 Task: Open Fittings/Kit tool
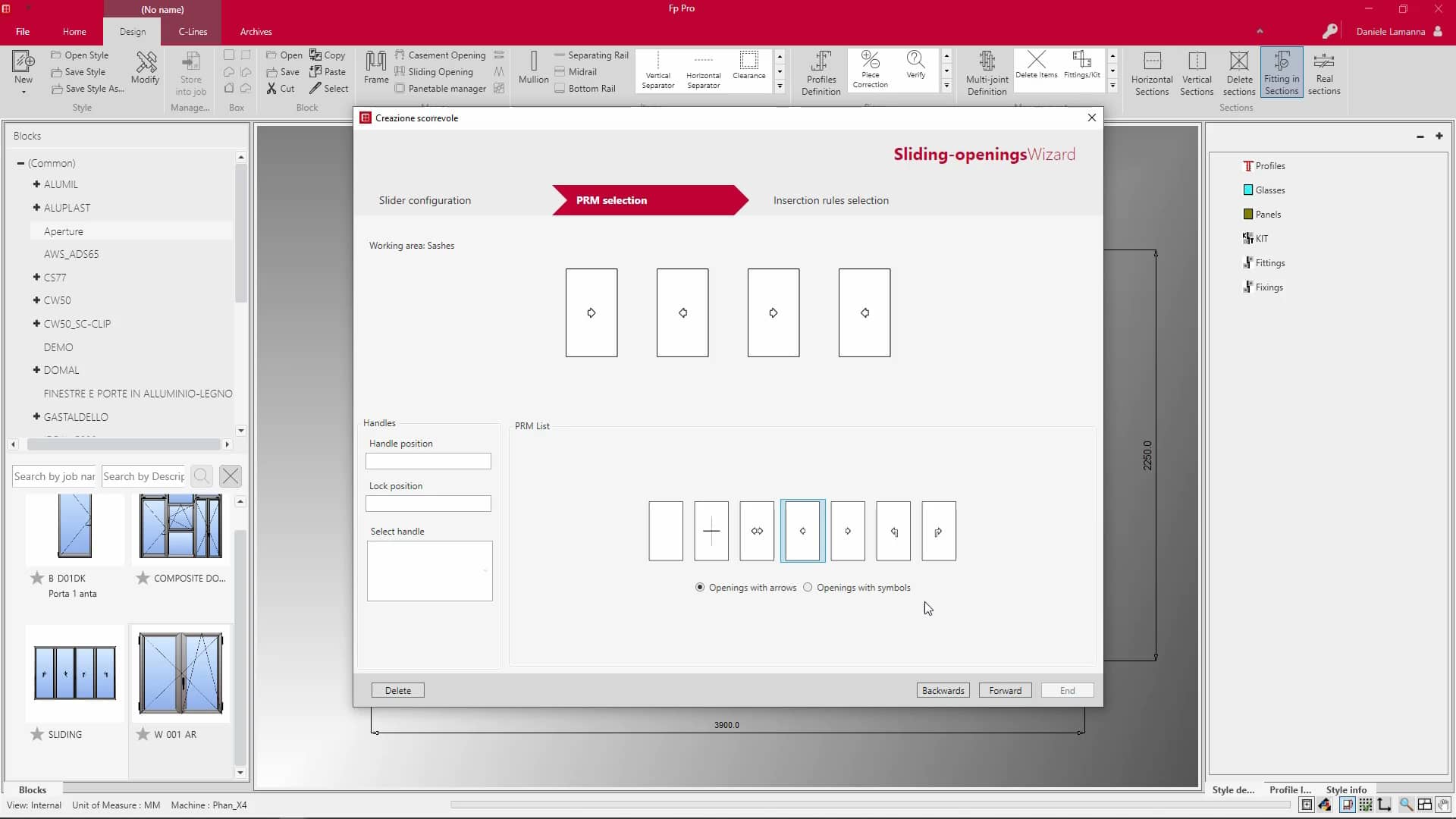1081,65
